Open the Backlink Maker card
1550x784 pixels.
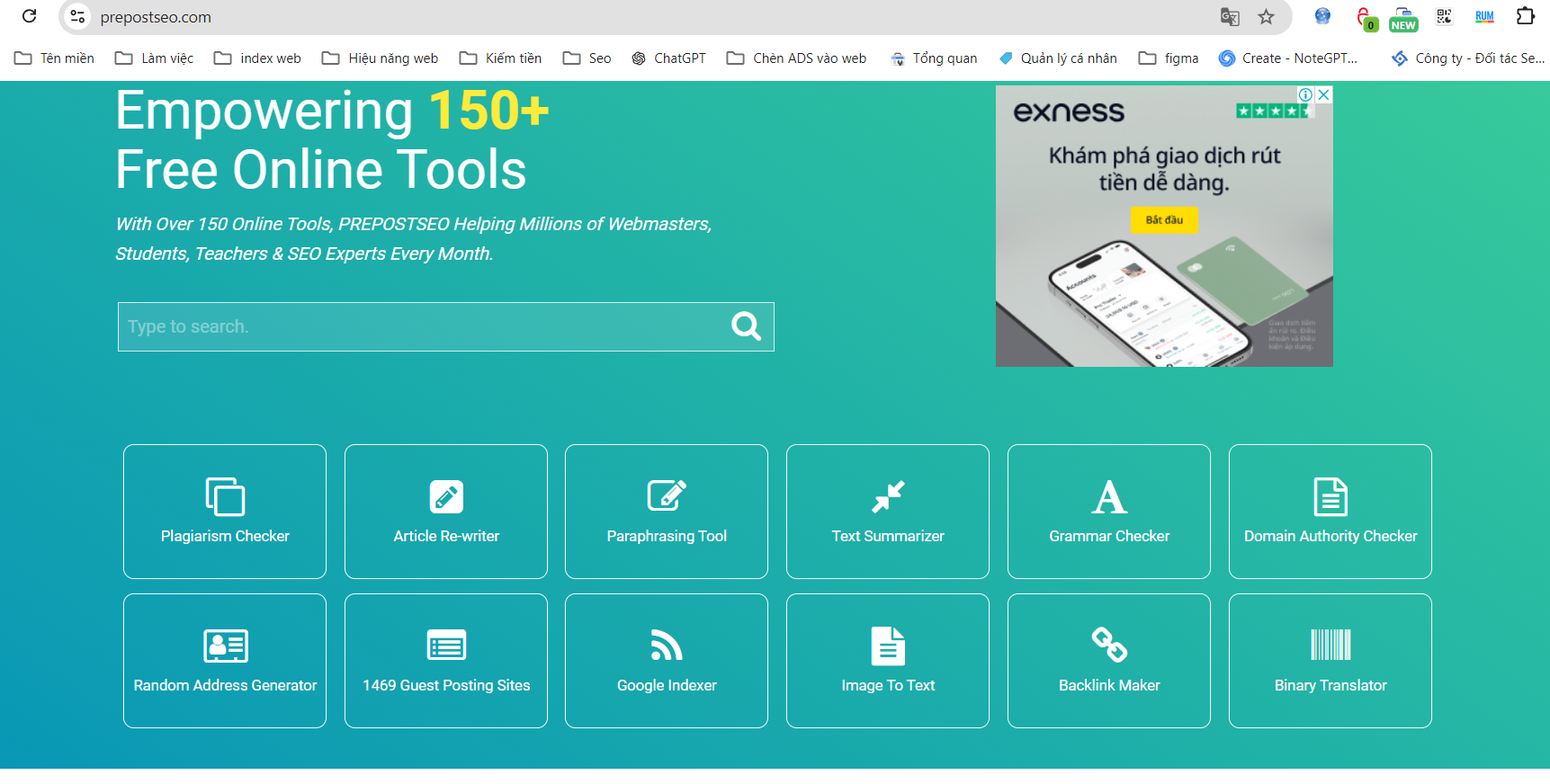[1109, 661]
